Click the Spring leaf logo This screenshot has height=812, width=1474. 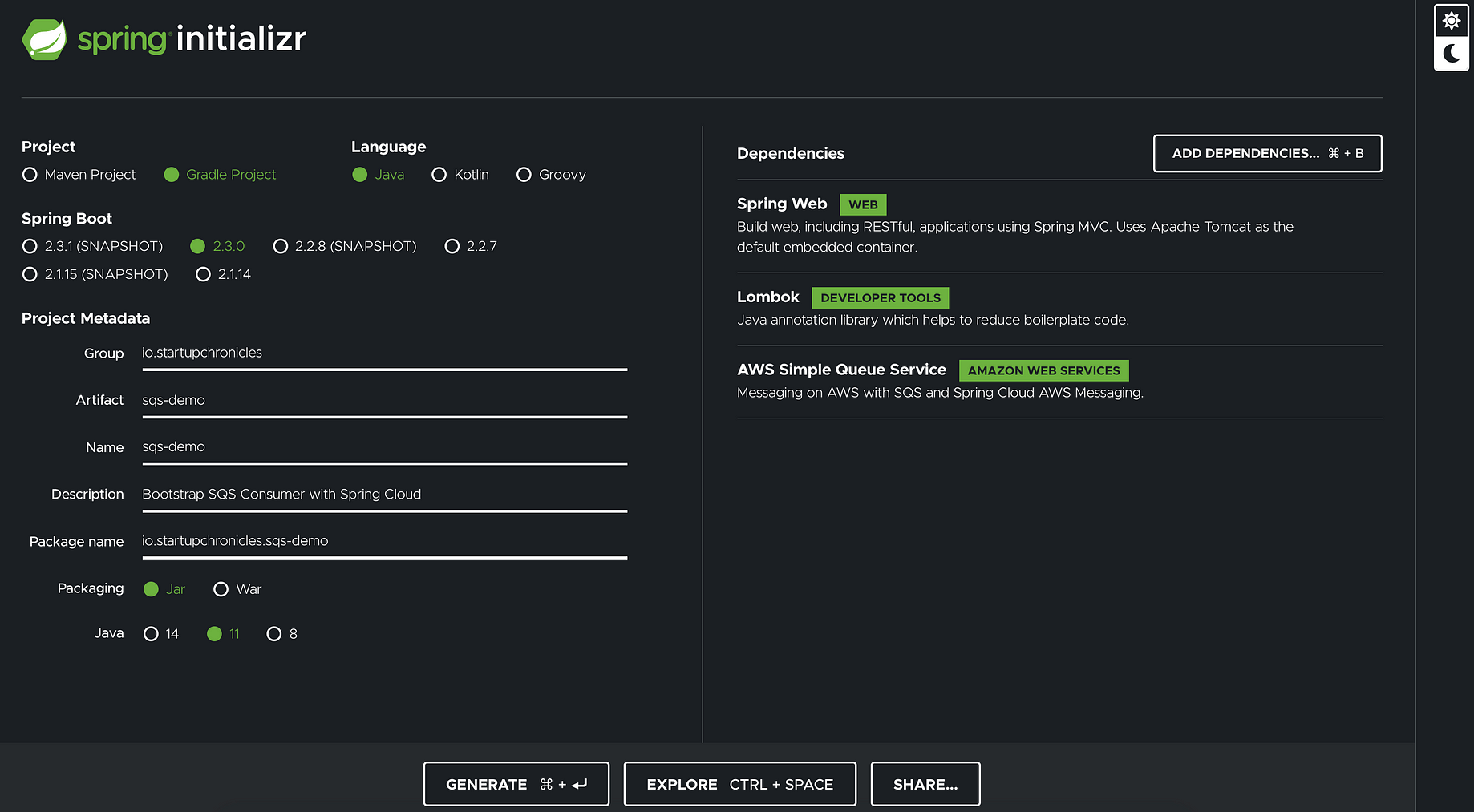pyautogui.click(x=44, y=39)
